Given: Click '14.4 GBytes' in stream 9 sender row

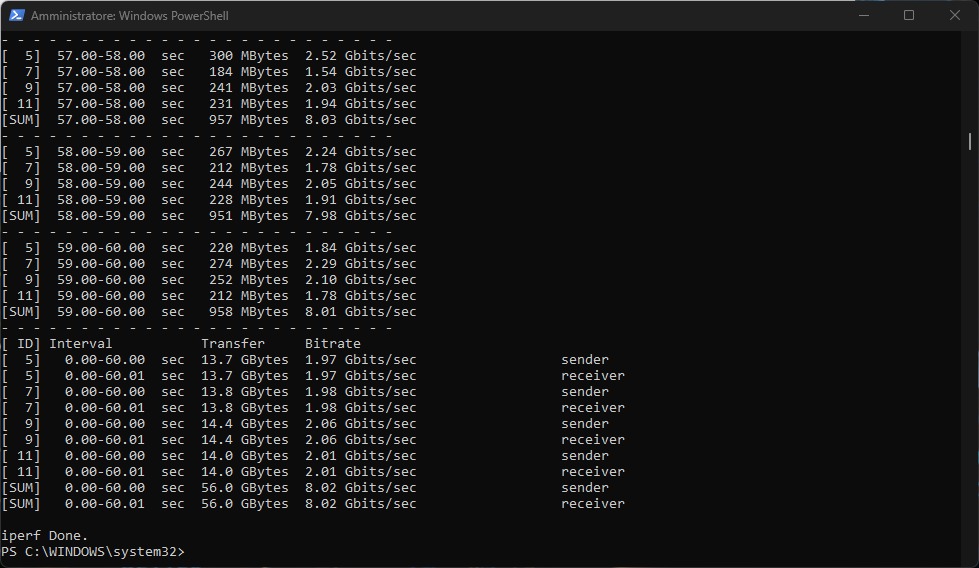Looking at the screenshot, I should click(245, 423).
